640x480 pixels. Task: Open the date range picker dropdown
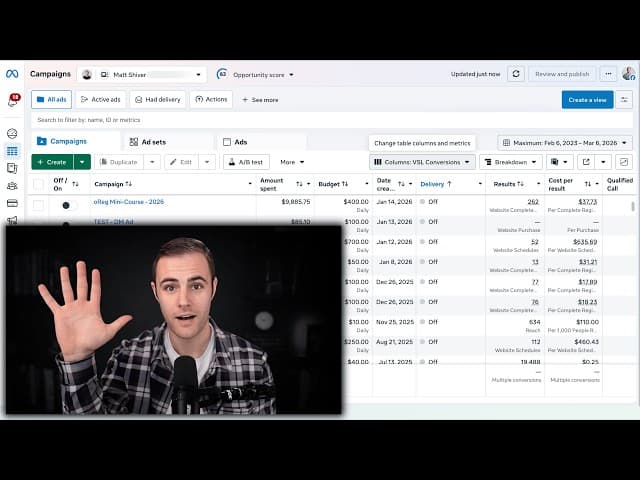565,143
